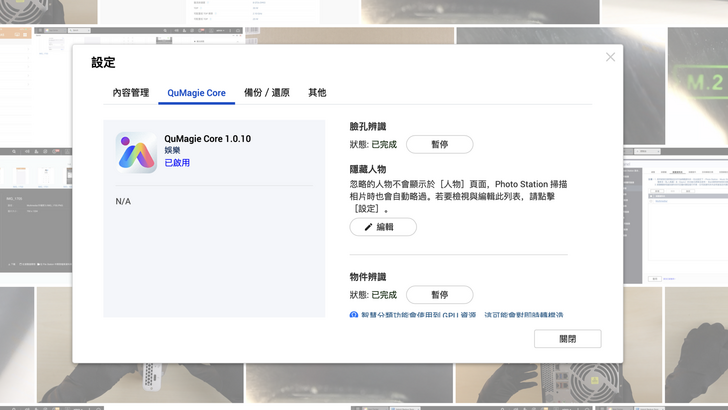The width and height of the screenshot is (728, 410).
Task: Pause face recognition with its 暫停 button
Action: [439, 144]
